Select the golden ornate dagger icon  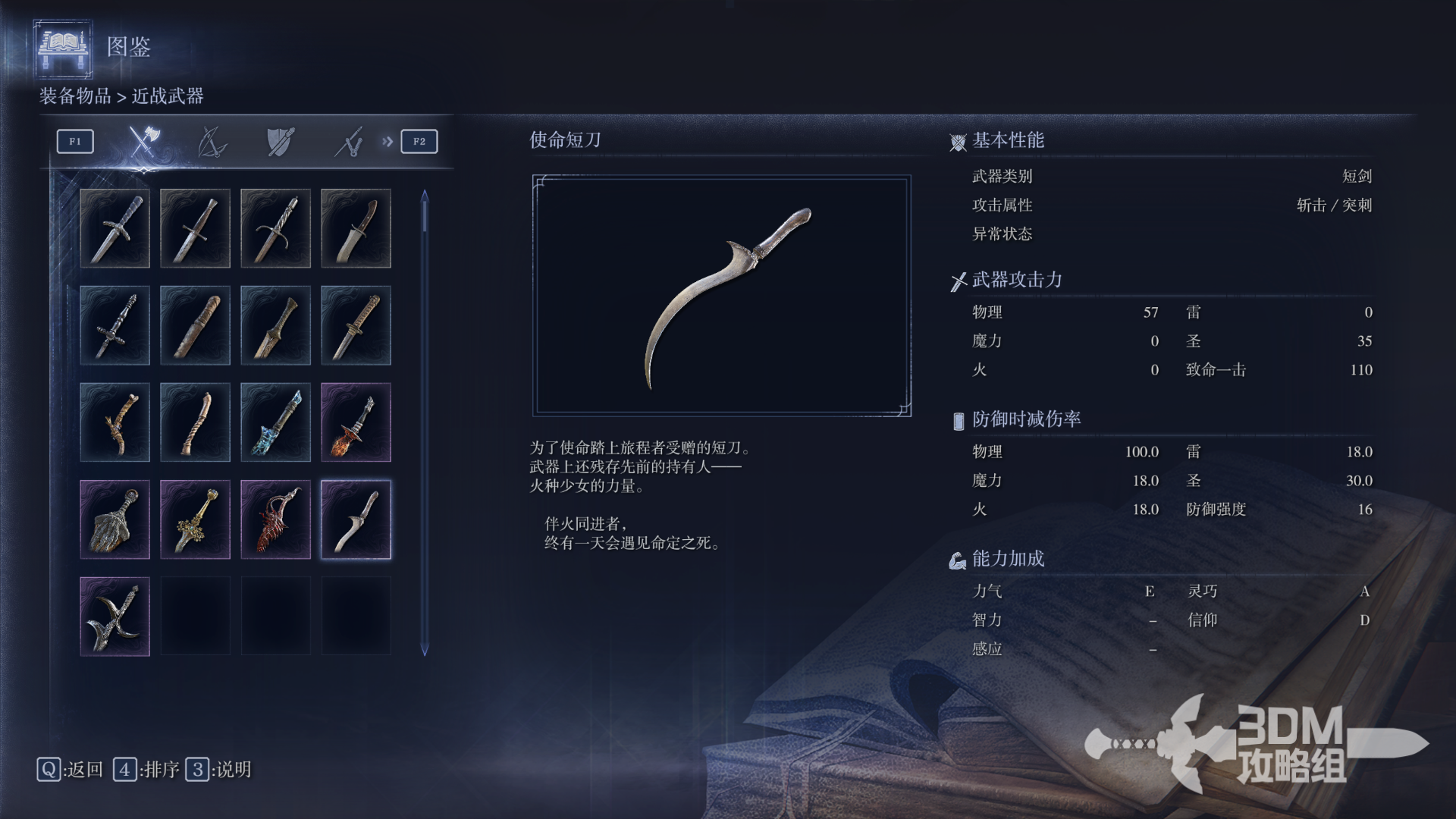(196, 519)
